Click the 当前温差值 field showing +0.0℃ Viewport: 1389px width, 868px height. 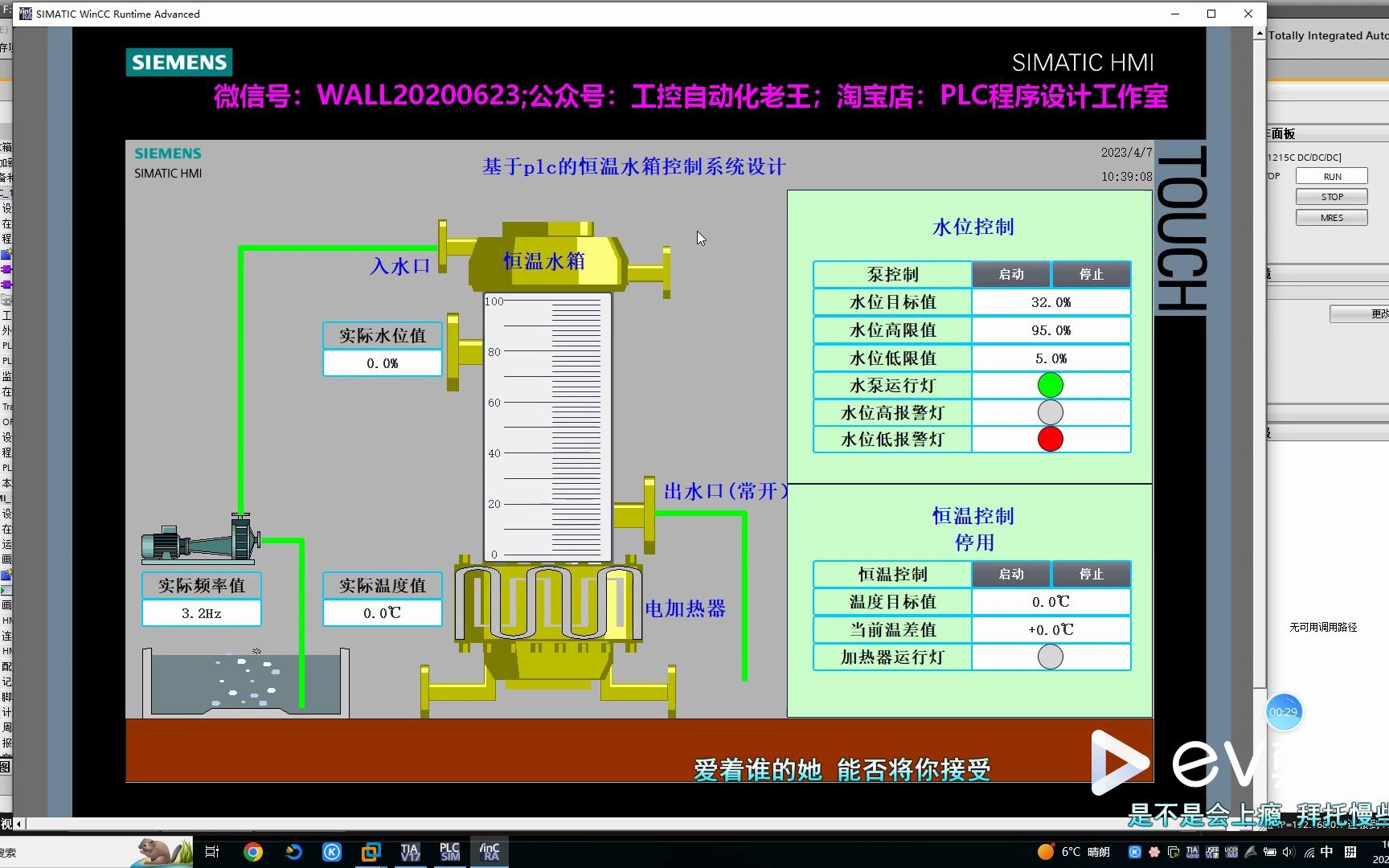[1051, 630]
